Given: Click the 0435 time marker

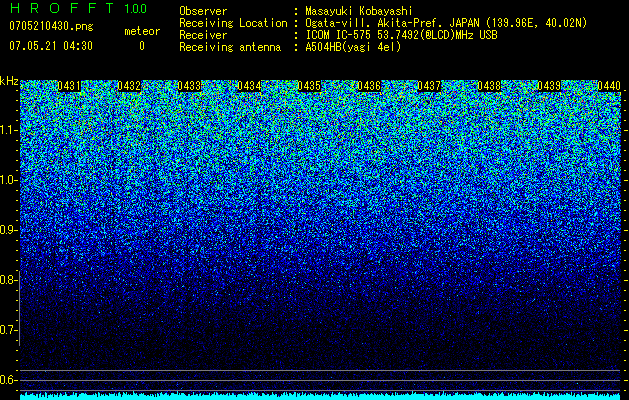Looking at the screenshot, I should 309,86.
